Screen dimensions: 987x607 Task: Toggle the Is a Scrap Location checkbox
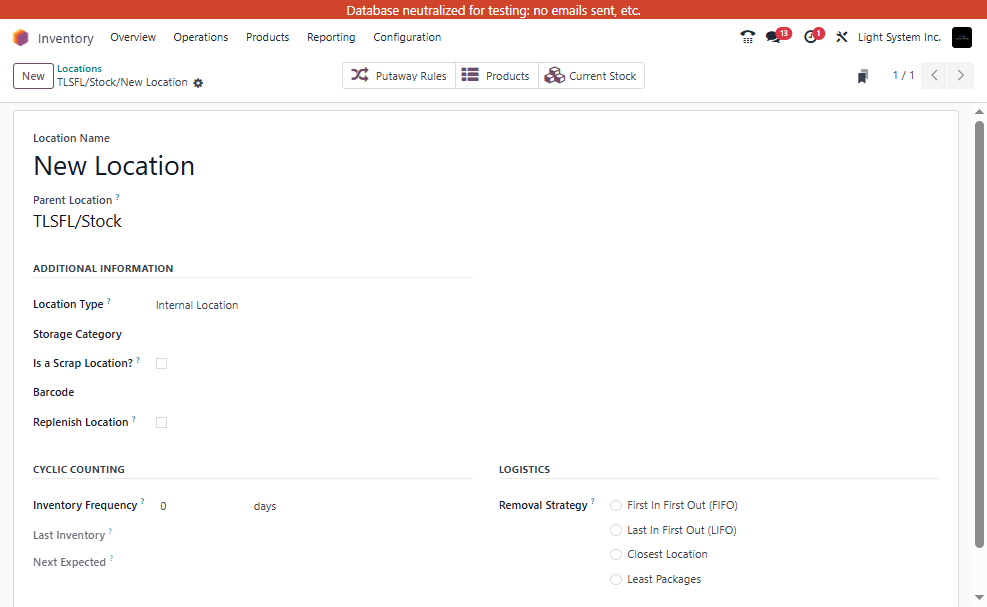coord(162,363)
